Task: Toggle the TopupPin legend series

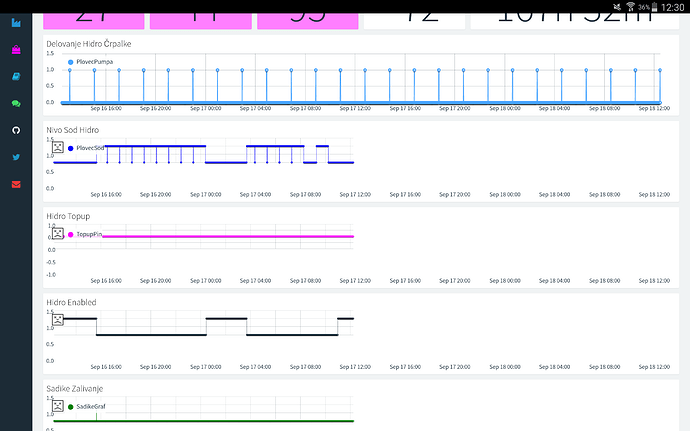Action: click(x=88, y=234)
